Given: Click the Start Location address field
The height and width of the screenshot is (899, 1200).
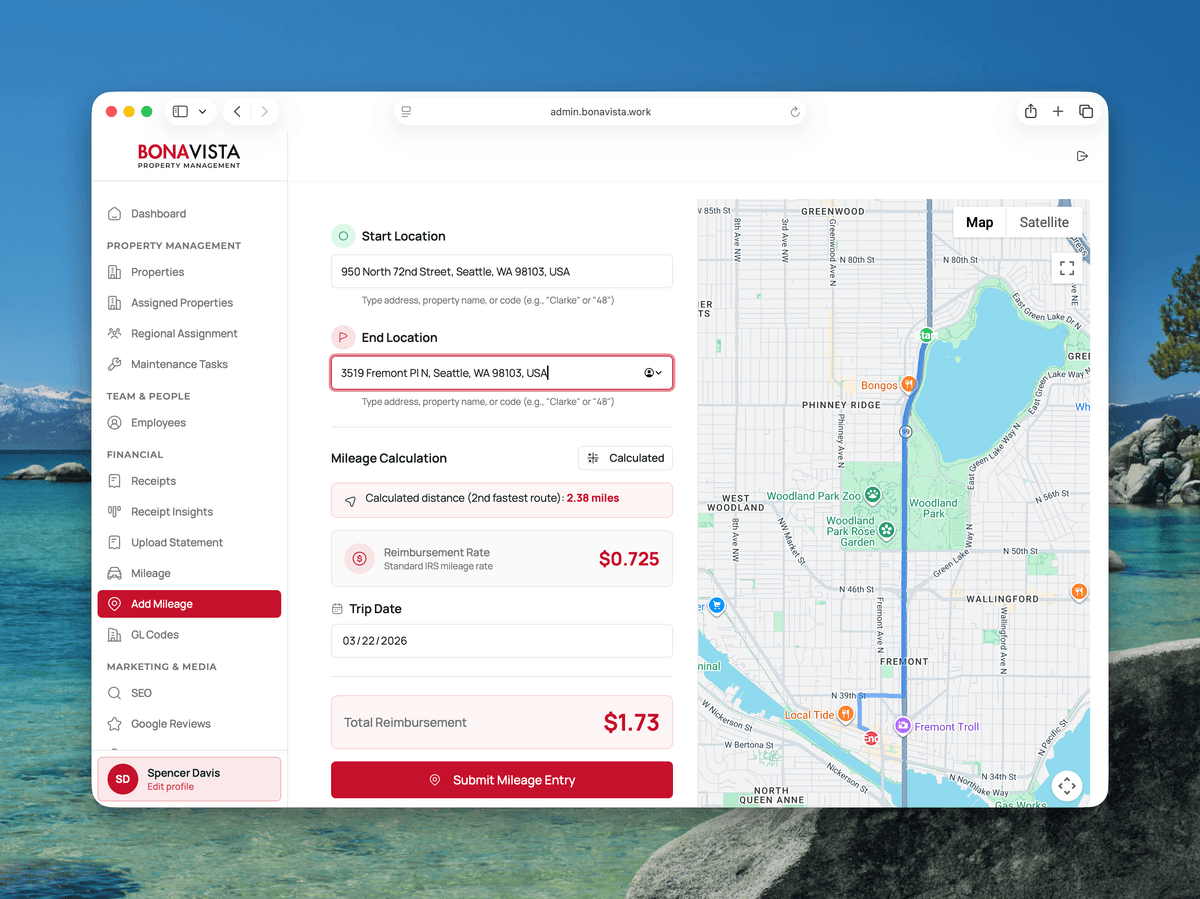Looking at the screenshot, I should [501, 272].
